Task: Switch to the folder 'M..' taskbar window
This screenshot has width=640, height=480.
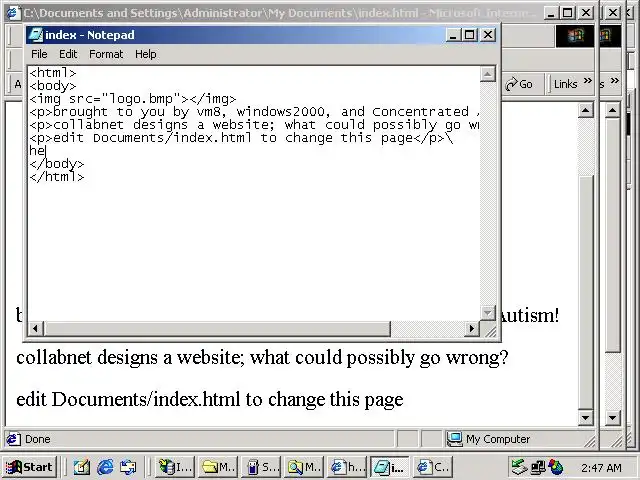Action: (218, 467)
